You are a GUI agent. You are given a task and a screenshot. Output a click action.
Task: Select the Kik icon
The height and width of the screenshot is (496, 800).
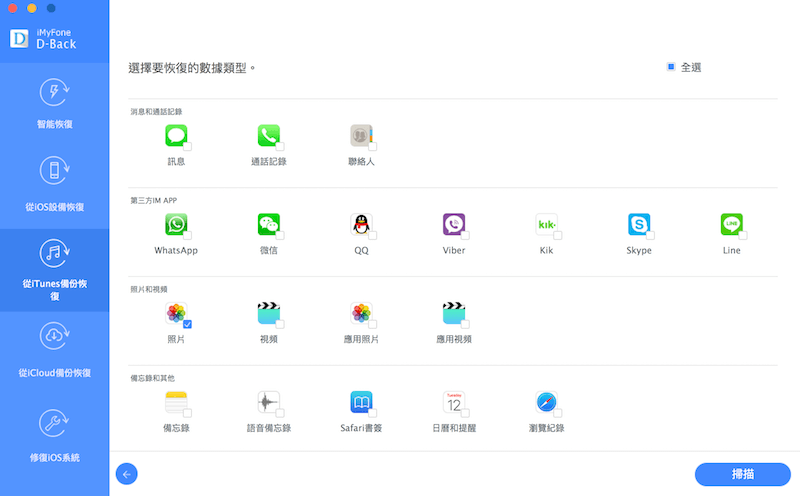click(x=546, y=224)
